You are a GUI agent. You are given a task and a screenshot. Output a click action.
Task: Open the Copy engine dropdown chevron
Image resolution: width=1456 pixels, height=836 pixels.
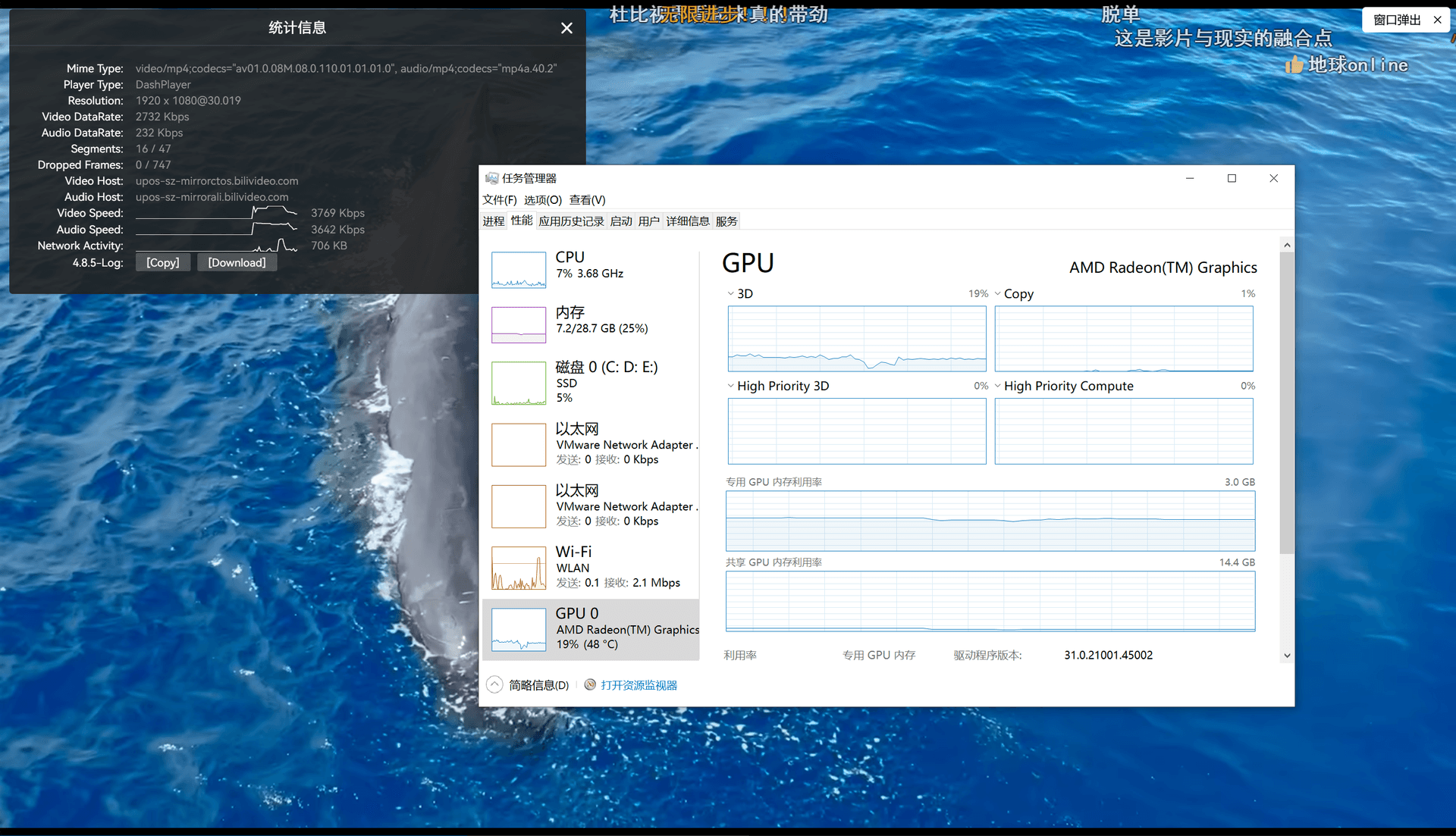998,293
